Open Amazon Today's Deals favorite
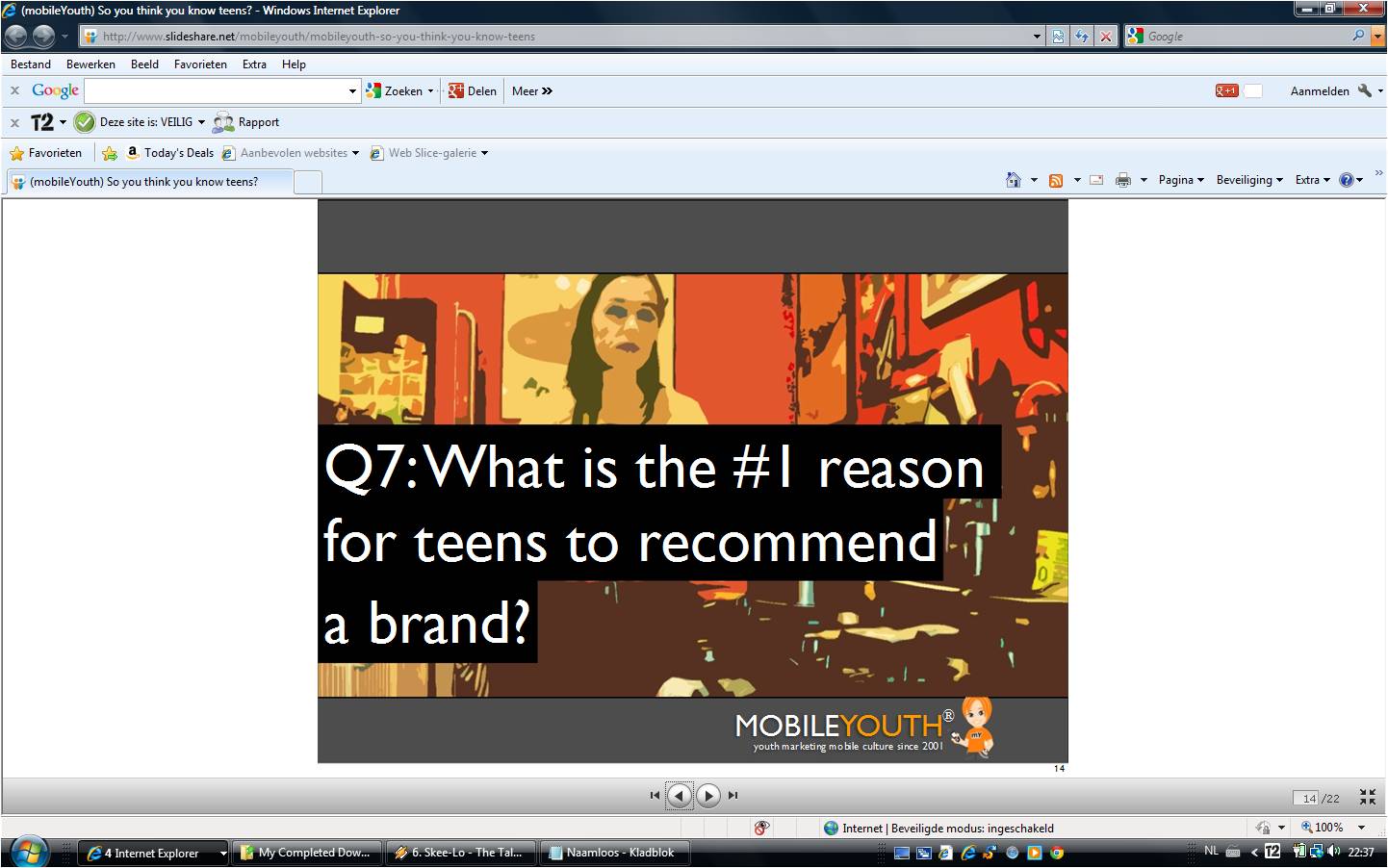 point(170,153)
